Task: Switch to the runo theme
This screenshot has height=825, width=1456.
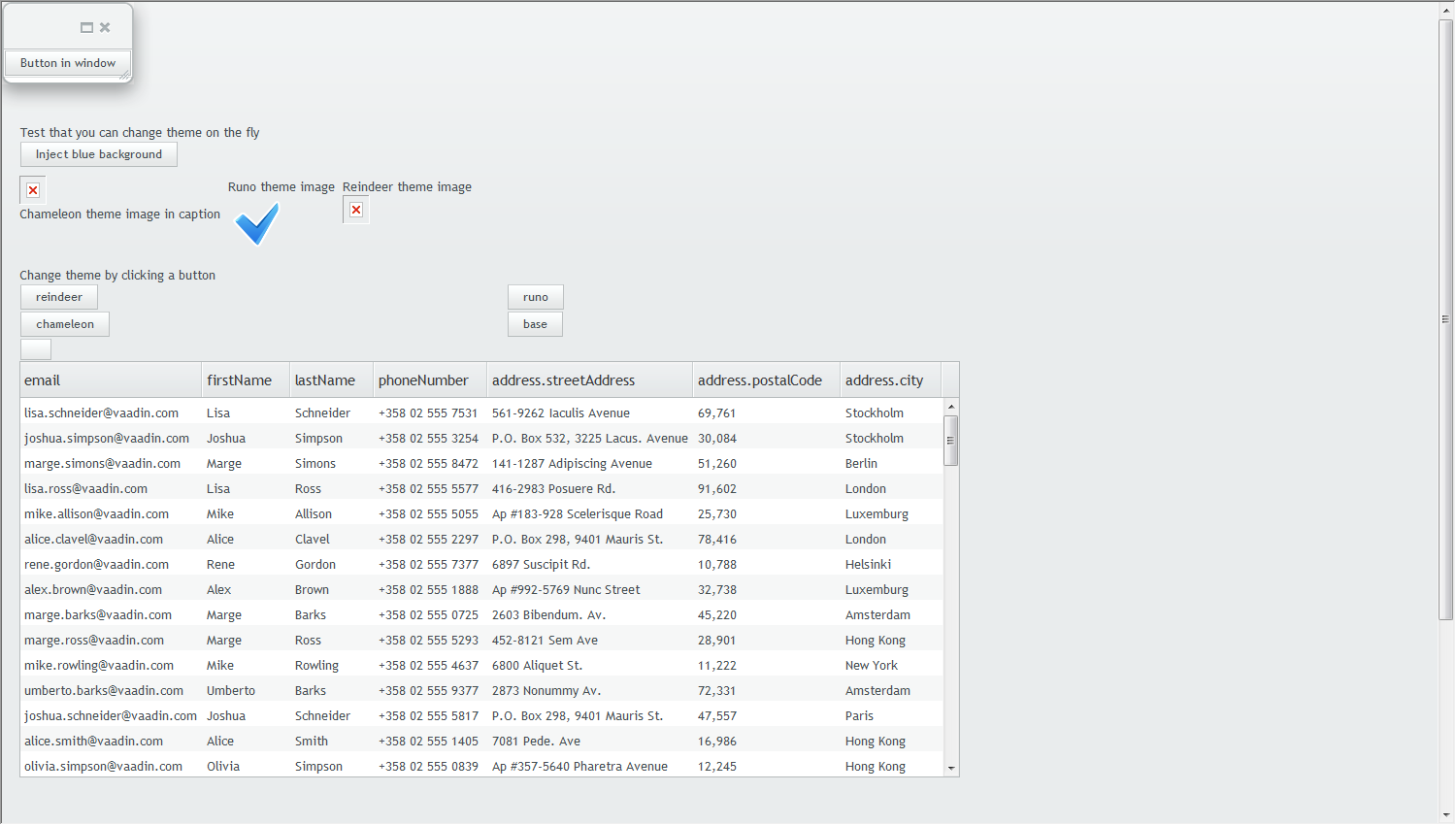Action: click(536, 297)
